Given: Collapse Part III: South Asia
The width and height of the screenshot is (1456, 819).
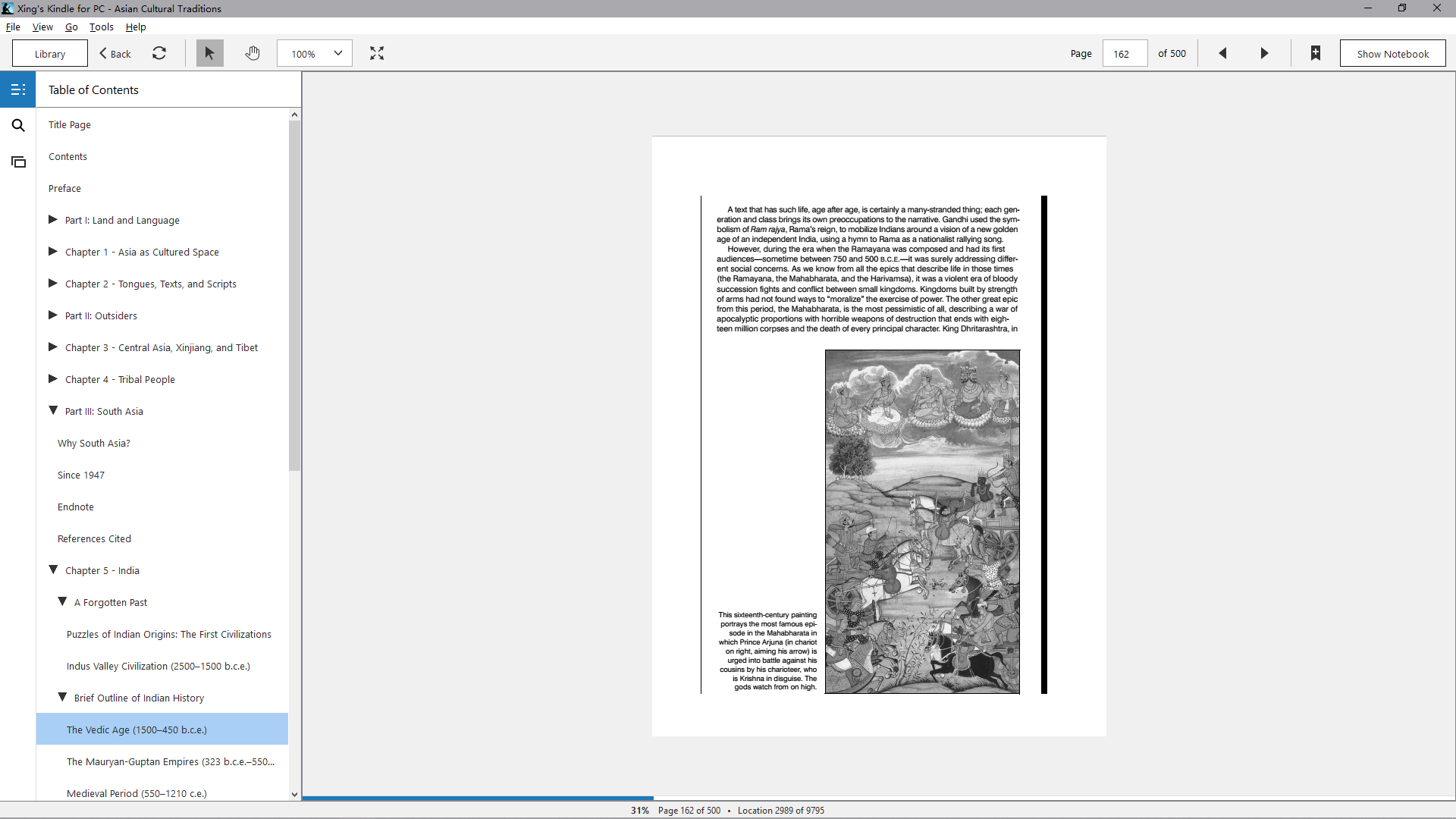Looking at the screenshot, I should tap(53, 411).
